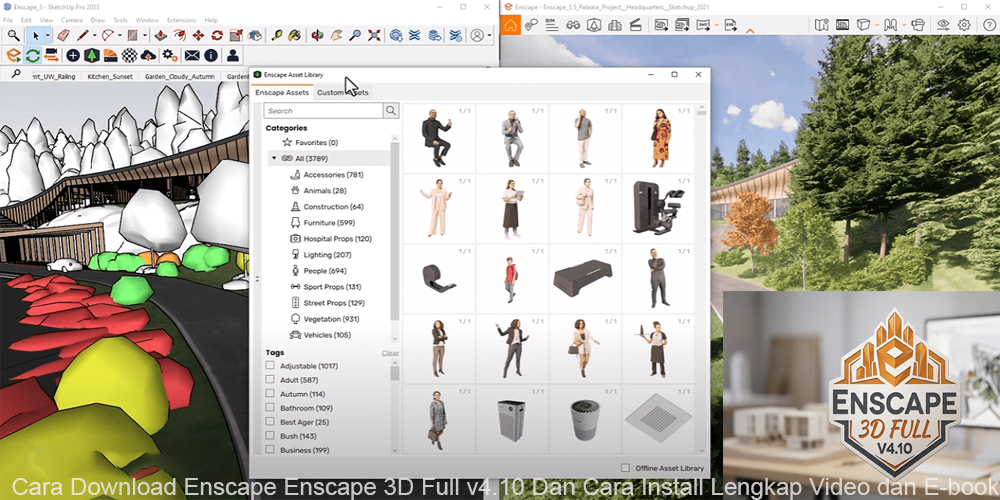Viewport: 1000px width, 500px height.
Task: Activate the Orbit tool in SketchUp
Action: [317, 36]
